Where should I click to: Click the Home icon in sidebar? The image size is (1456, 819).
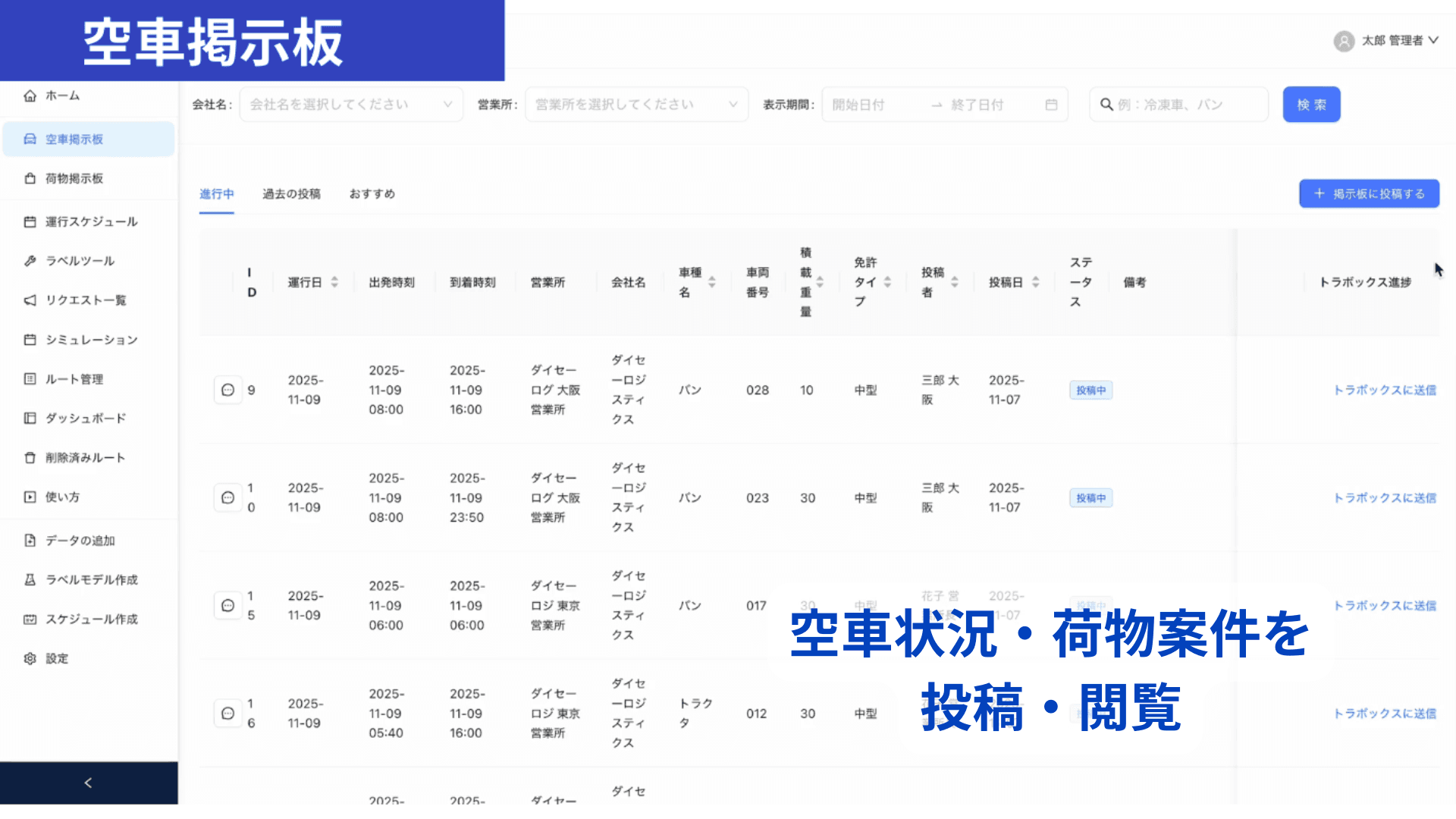30,96
